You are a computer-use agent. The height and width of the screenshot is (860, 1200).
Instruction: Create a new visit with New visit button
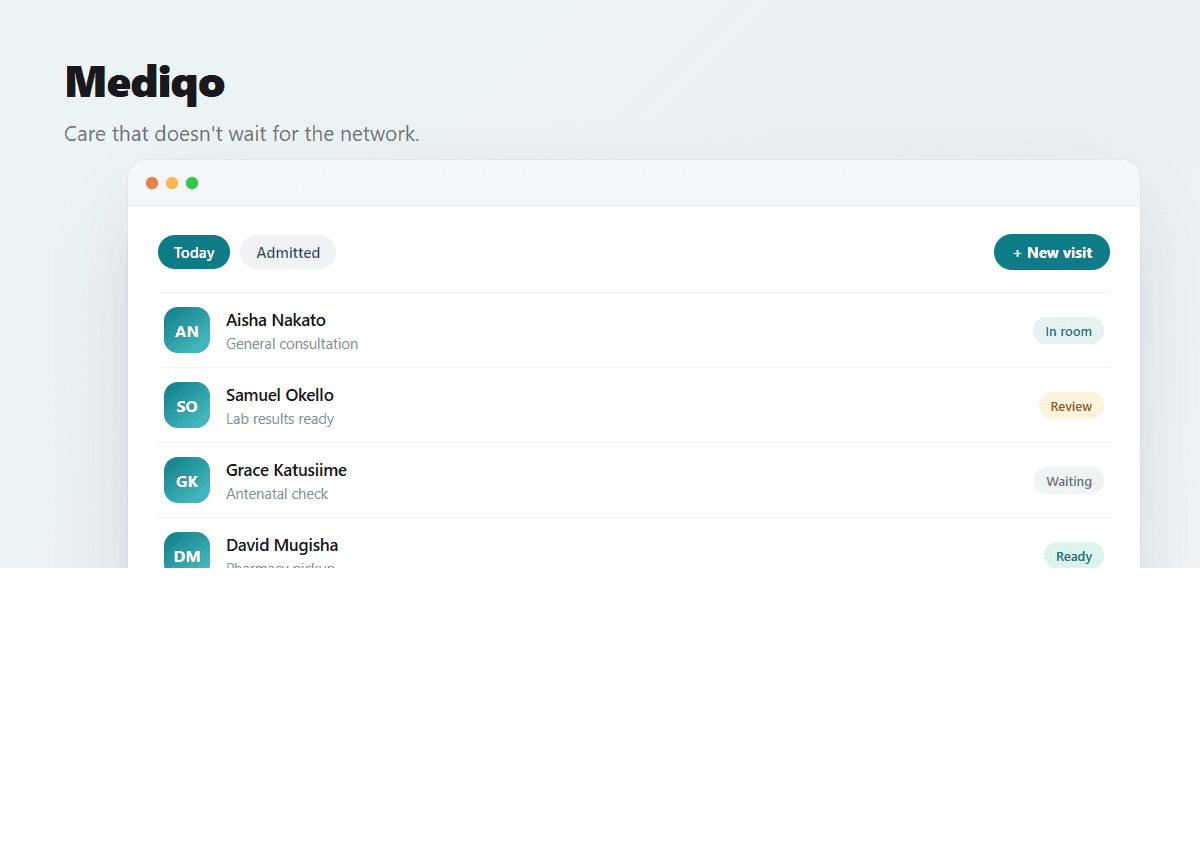pyautogui.click(x=1052, y=252)
